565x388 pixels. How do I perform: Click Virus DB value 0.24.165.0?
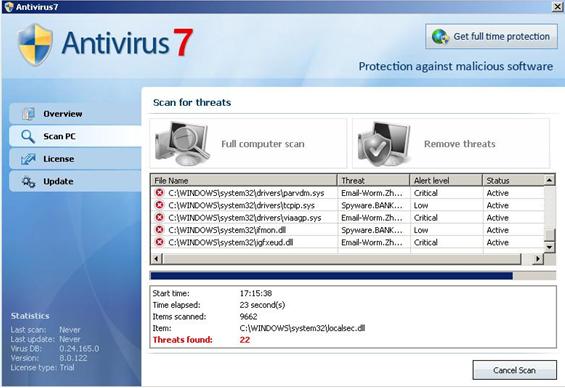[79, 348]
